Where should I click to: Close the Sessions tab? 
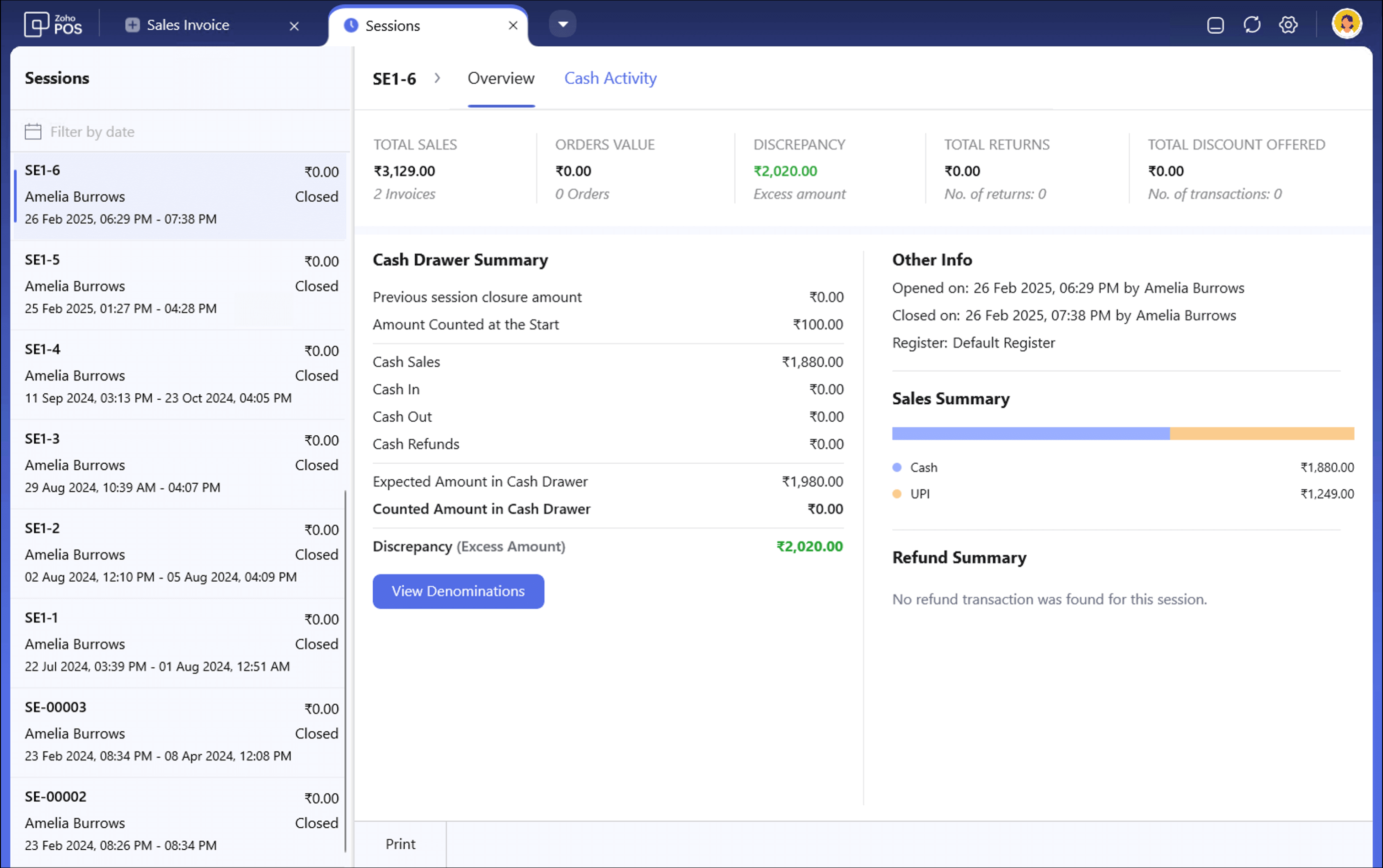tap(513, 25)
